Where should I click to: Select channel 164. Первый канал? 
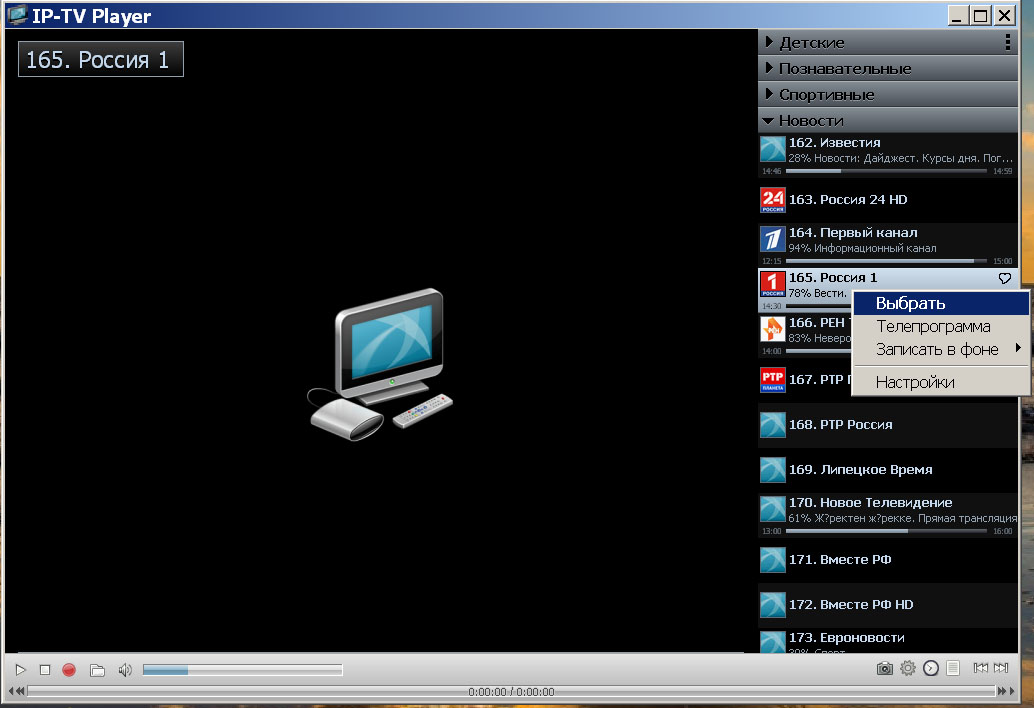(888, 245)
